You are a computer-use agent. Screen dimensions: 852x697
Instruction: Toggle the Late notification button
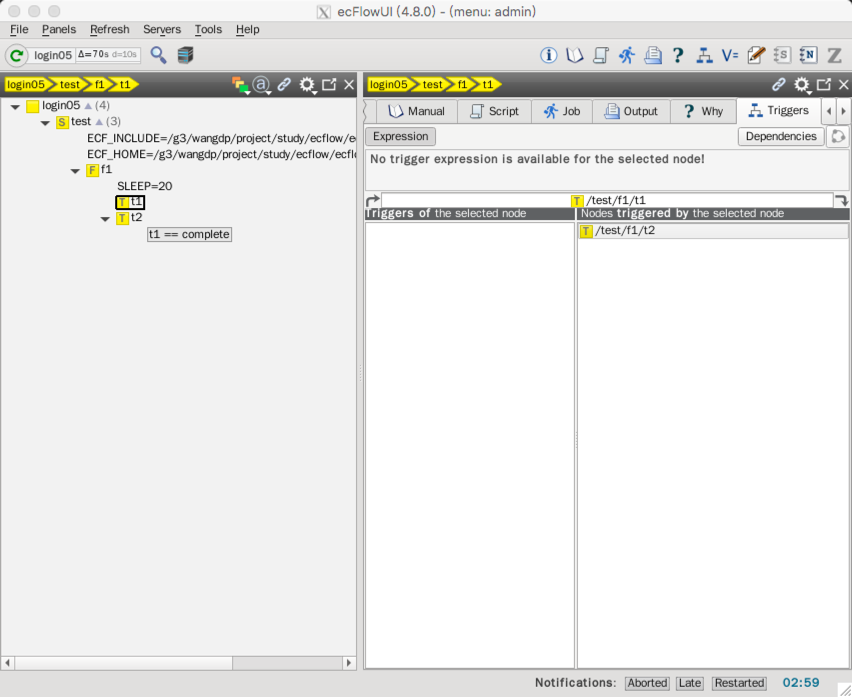click(x=690, y=683)
